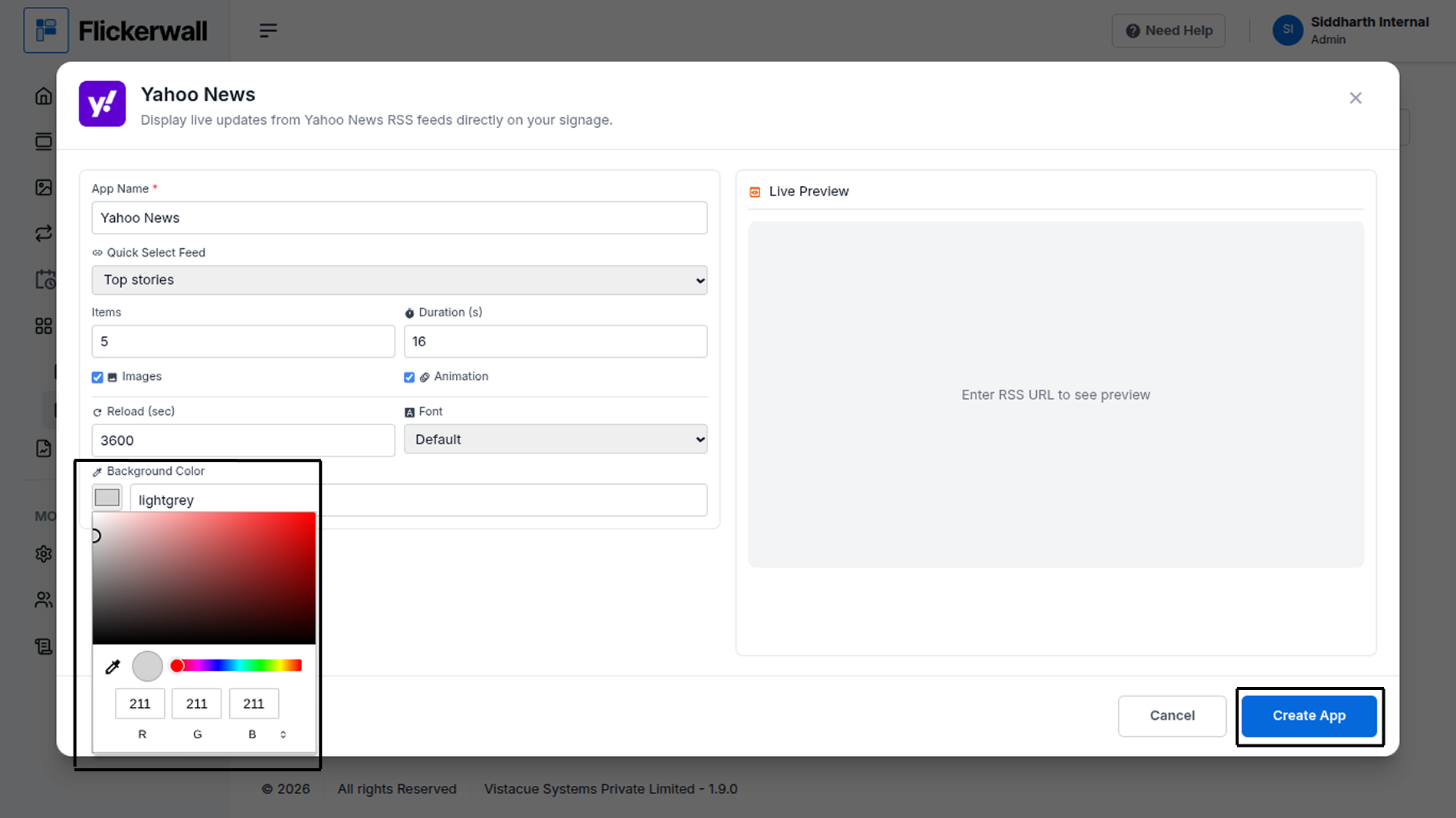The image size is (1456, 818).
Task: Open the apps grid icon in sidebar
Action: 44,326
